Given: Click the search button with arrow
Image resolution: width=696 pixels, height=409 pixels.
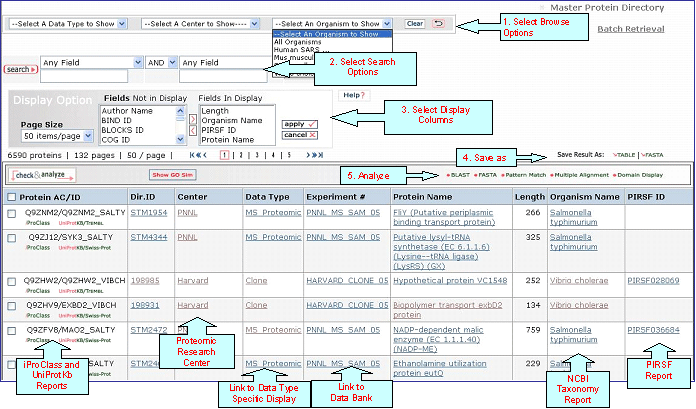Looking at the screenshot, I should (18, 70).
